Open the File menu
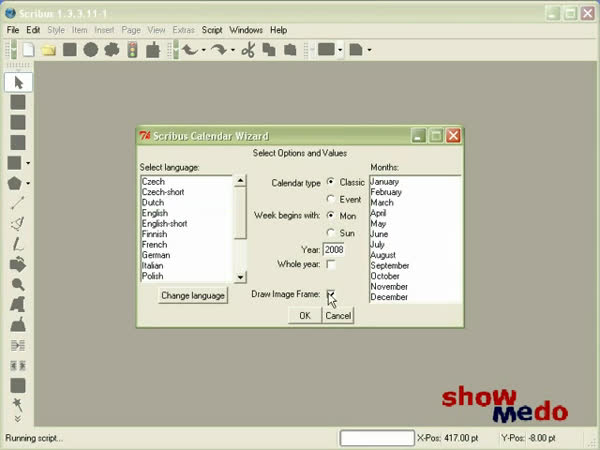Viewport: 600px width, 450px height. pyautogui.click(x=13, y=30)
